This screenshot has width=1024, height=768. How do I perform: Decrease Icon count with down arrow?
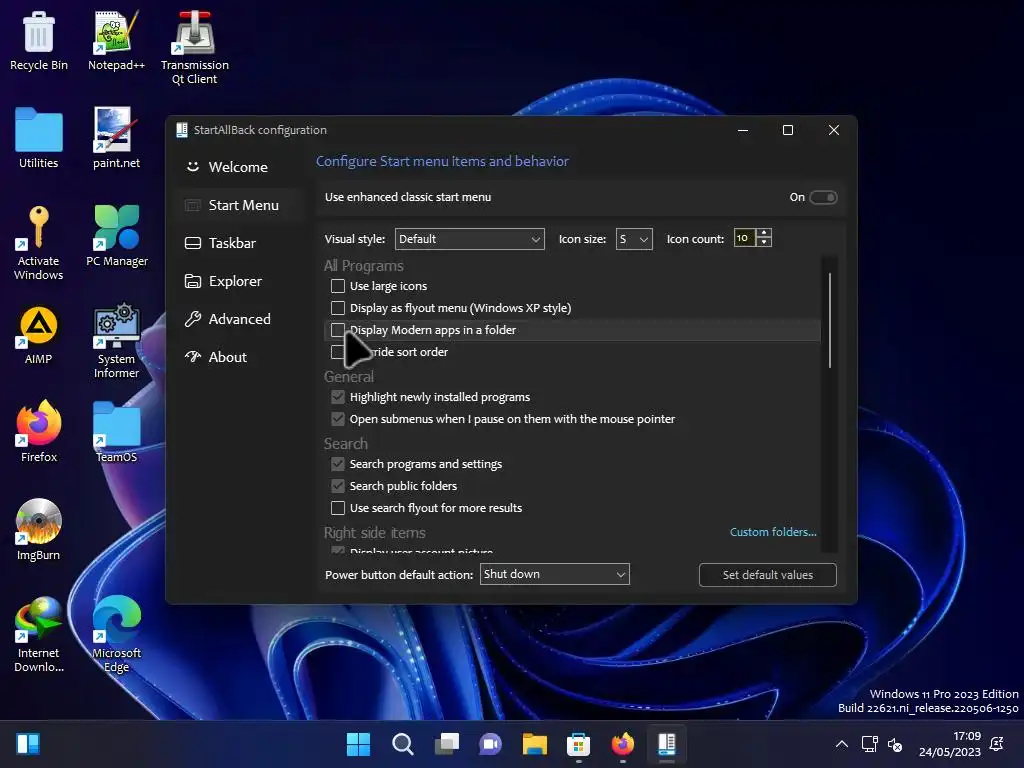click(x=764, y=242)
